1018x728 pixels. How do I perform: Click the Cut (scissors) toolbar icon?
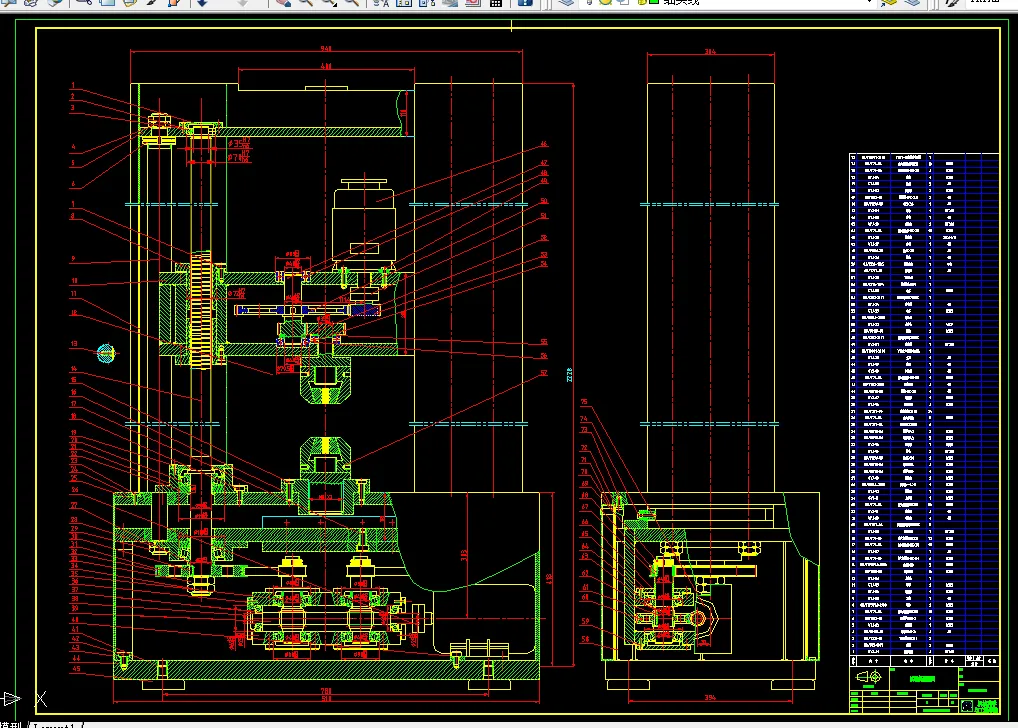pos(83,3)
